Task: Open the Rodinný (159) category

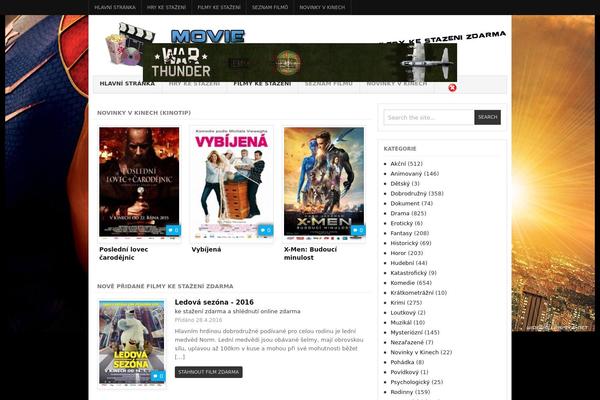Action: coord(410,393)
